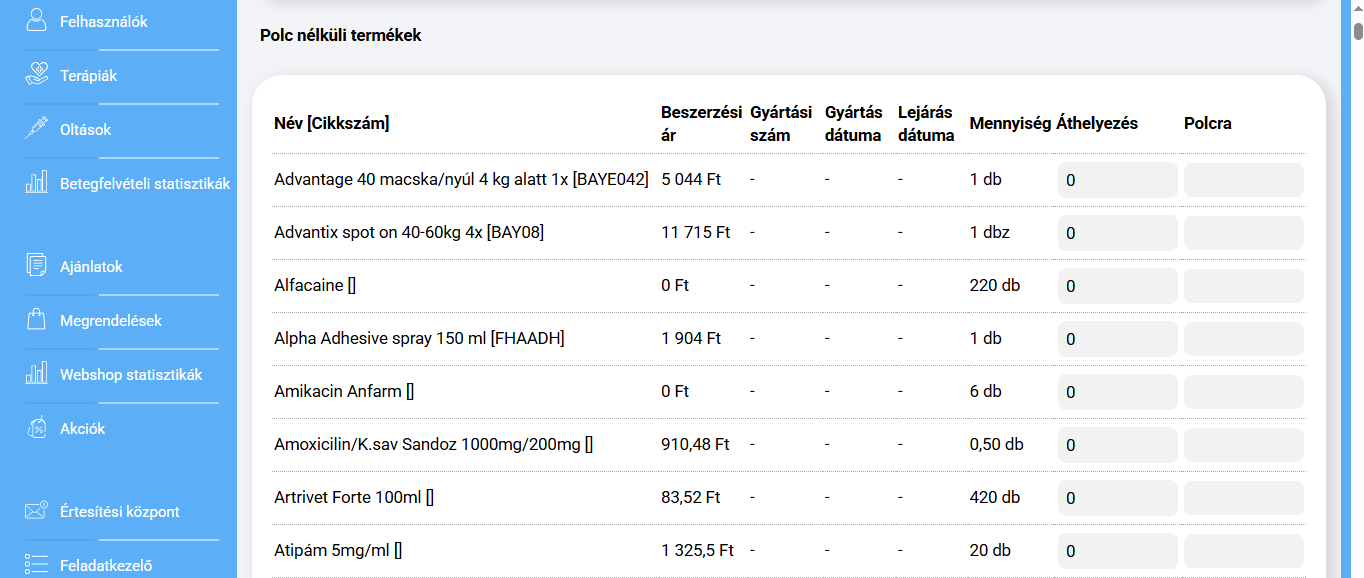
Task: Go to Értesítési központ menu entry
Action: click(x=119, y=512)
